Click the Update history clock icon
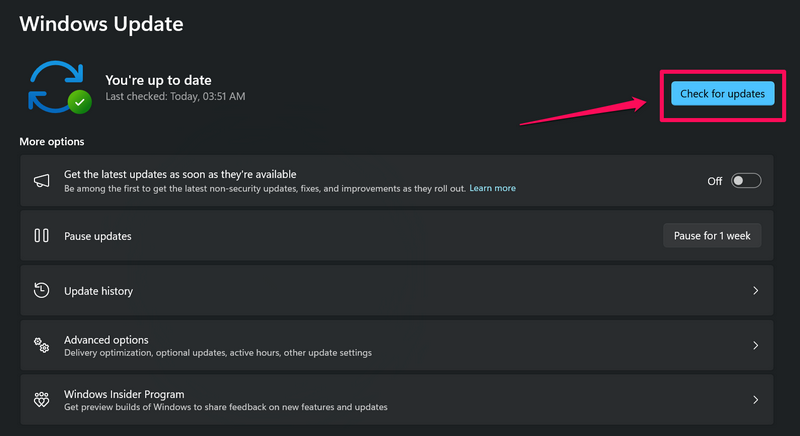Image resolution: width=800 pixels, height=436 pixels. coord(42,291)
